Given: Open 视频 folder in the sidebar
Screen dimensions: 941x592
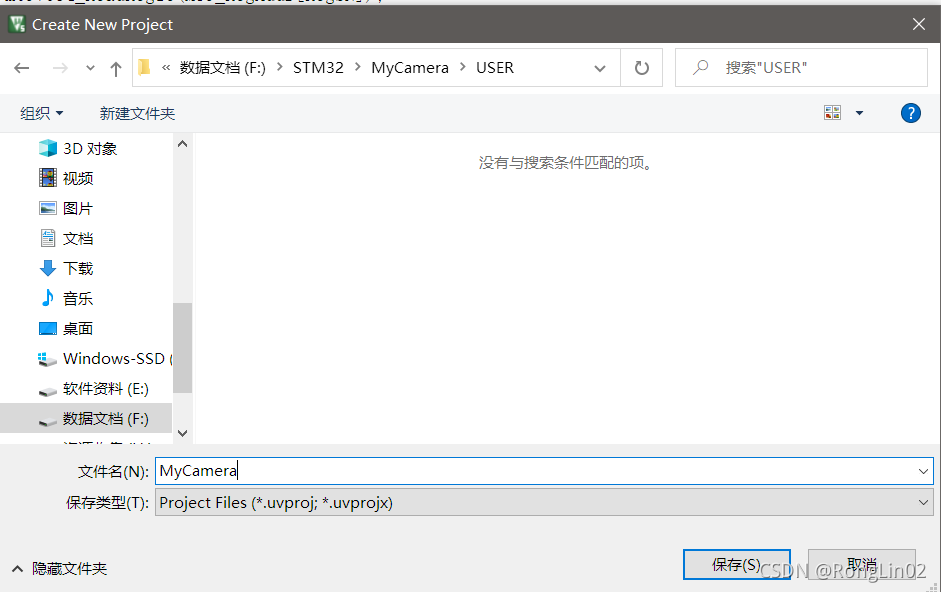Looking at the screenshot, I should (78, 178).
